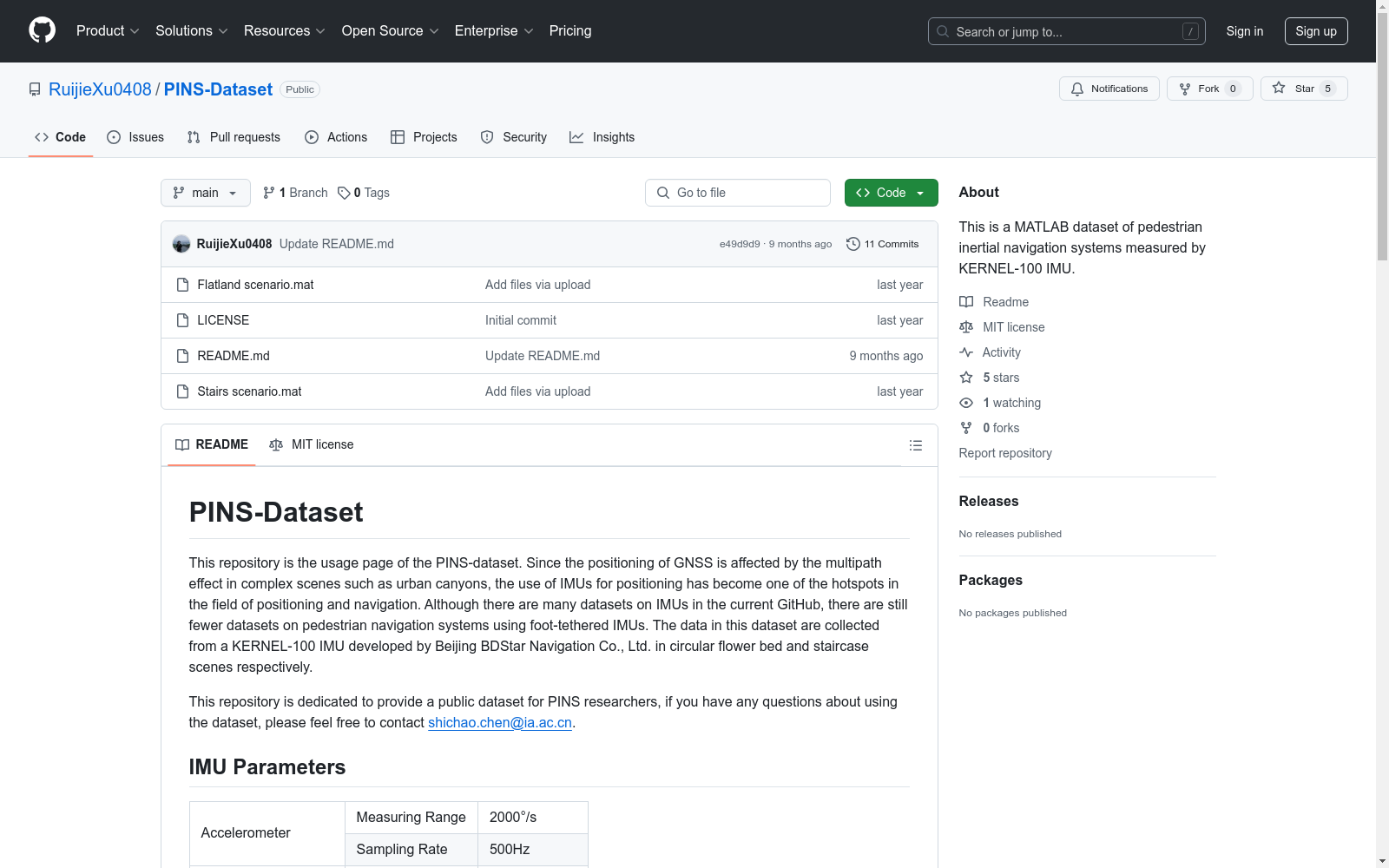Click the Fork count badge showing 0
Image resolution: width=1389 pixels, height=868 pixels.
coord(1233,89)
